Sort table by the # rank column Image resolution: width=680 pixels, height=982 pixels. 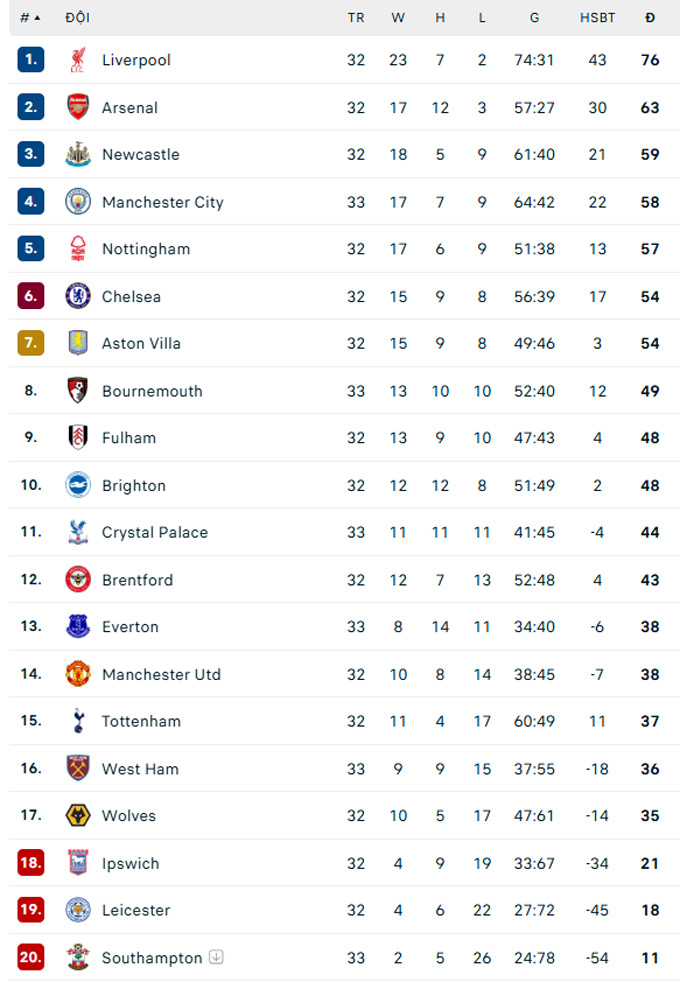tap(30, 18)
